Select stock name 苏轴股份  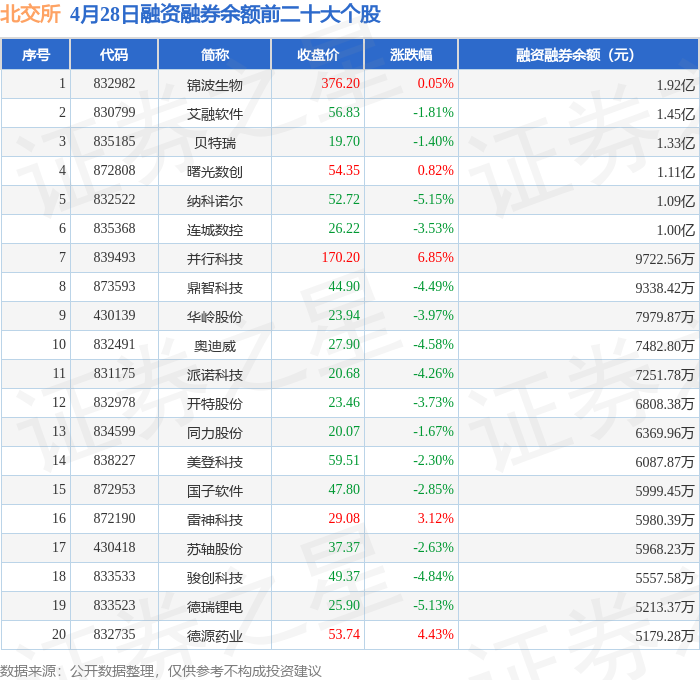(x=215, y=549)
